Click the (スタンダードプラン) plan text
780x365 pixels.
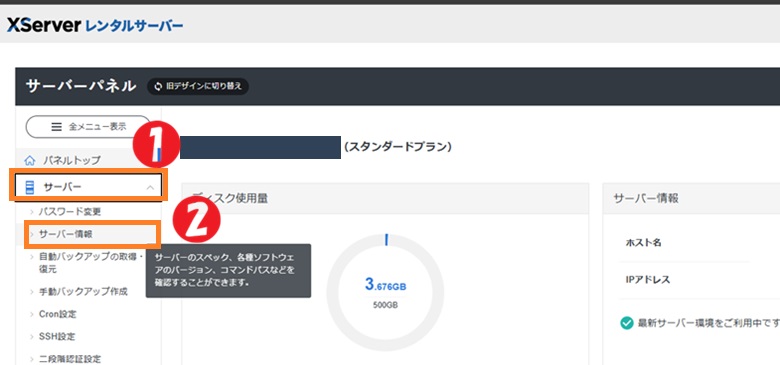point(397,147)
